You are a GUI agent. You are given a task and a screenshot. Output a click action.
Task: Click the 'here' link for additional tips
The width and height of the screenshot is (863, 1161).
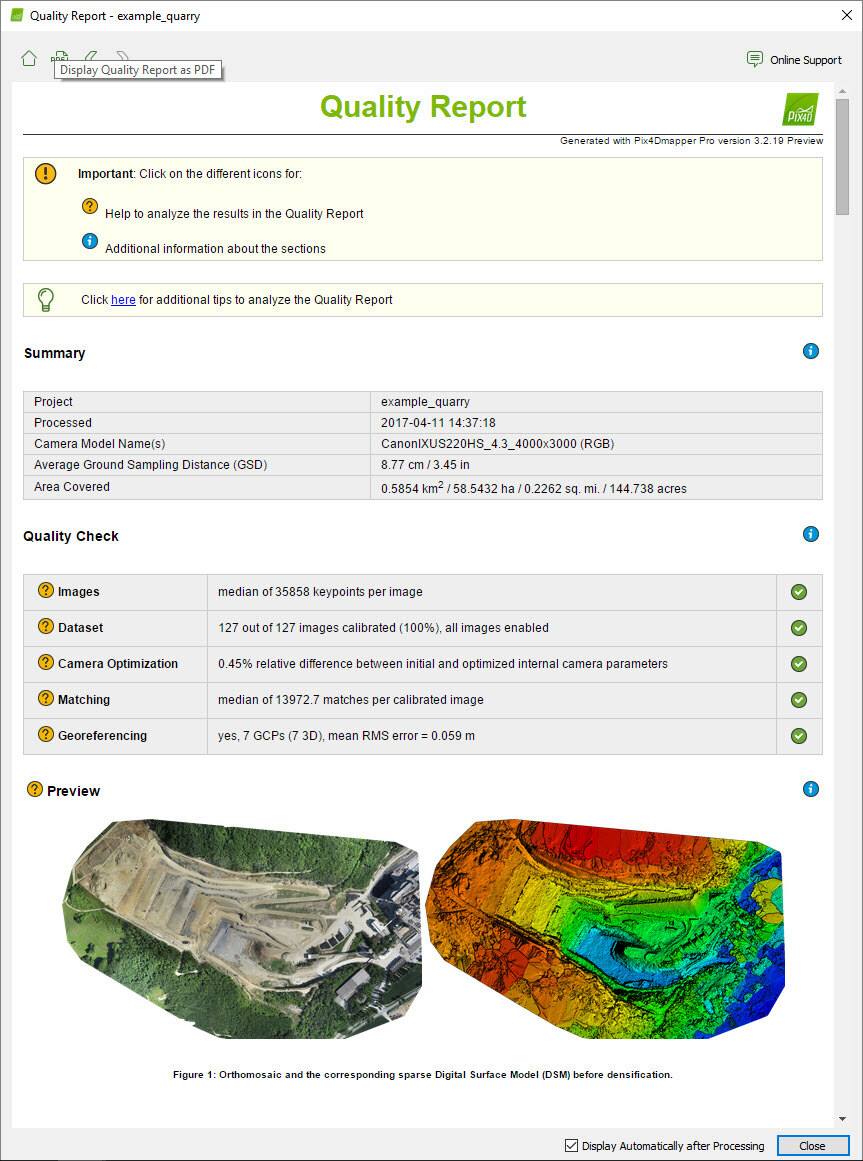pyautogui.click(x=123, y=300)
